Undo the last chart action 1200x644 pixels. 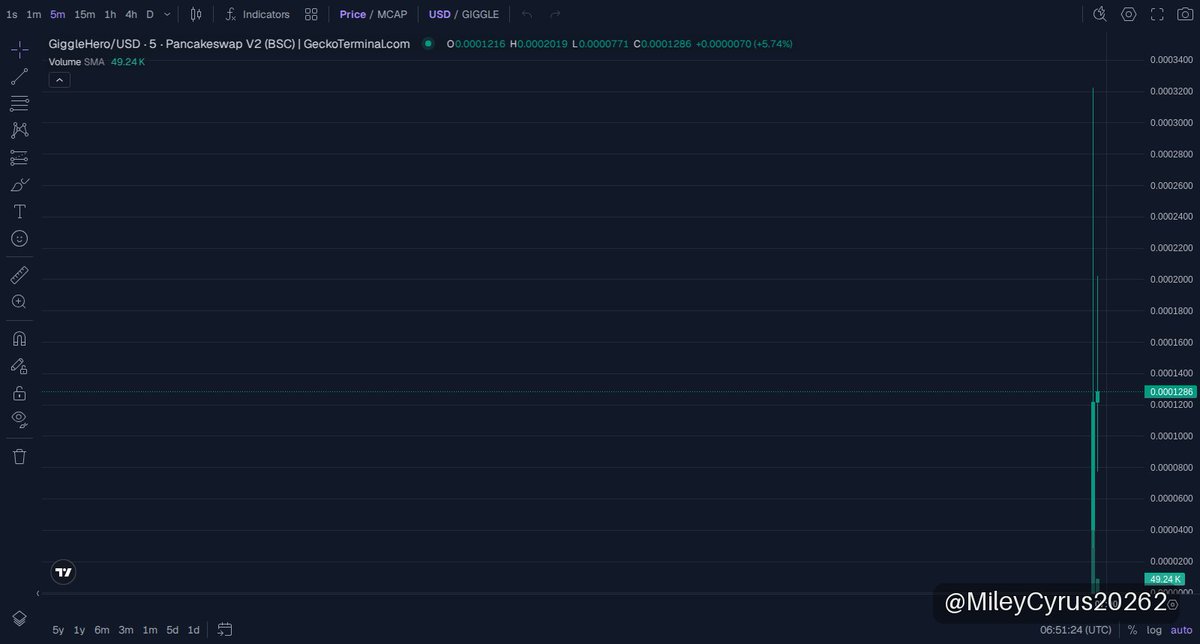527,14
